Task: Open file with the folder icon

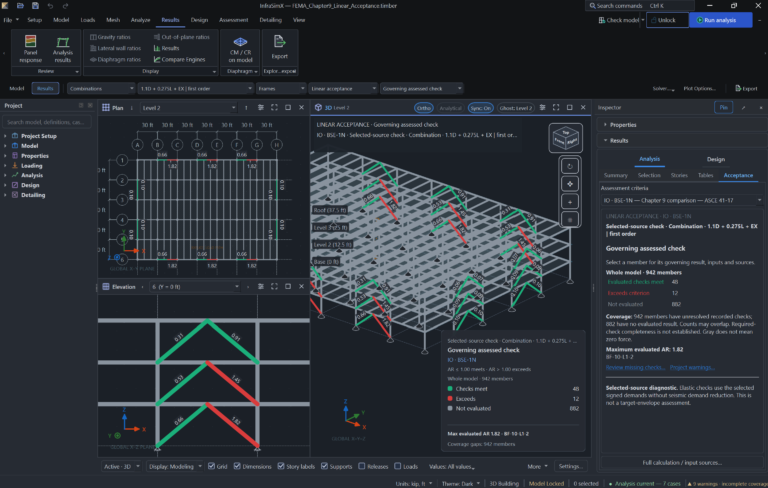Action: 20,6
